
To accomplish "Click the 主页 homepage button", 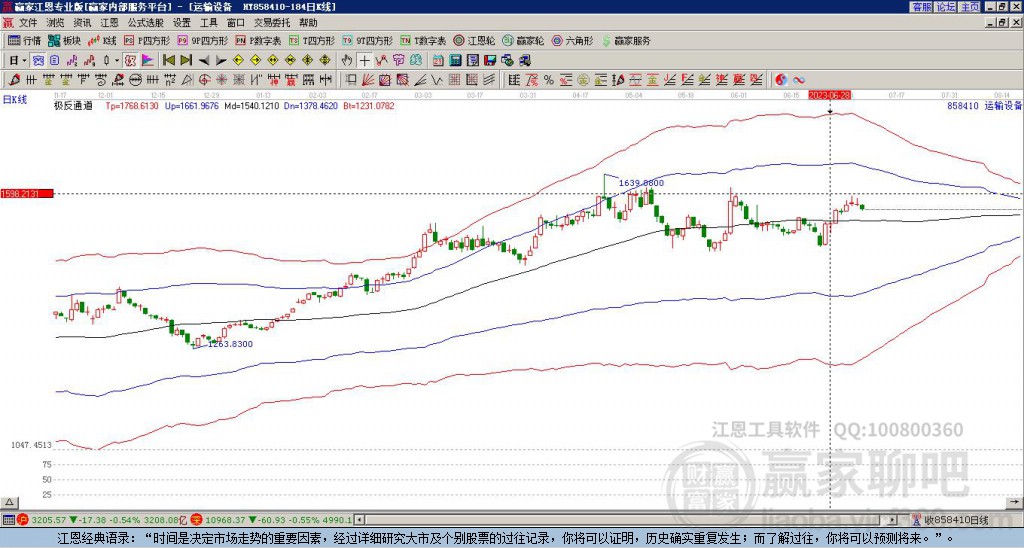I will click(x=970, y=7).
